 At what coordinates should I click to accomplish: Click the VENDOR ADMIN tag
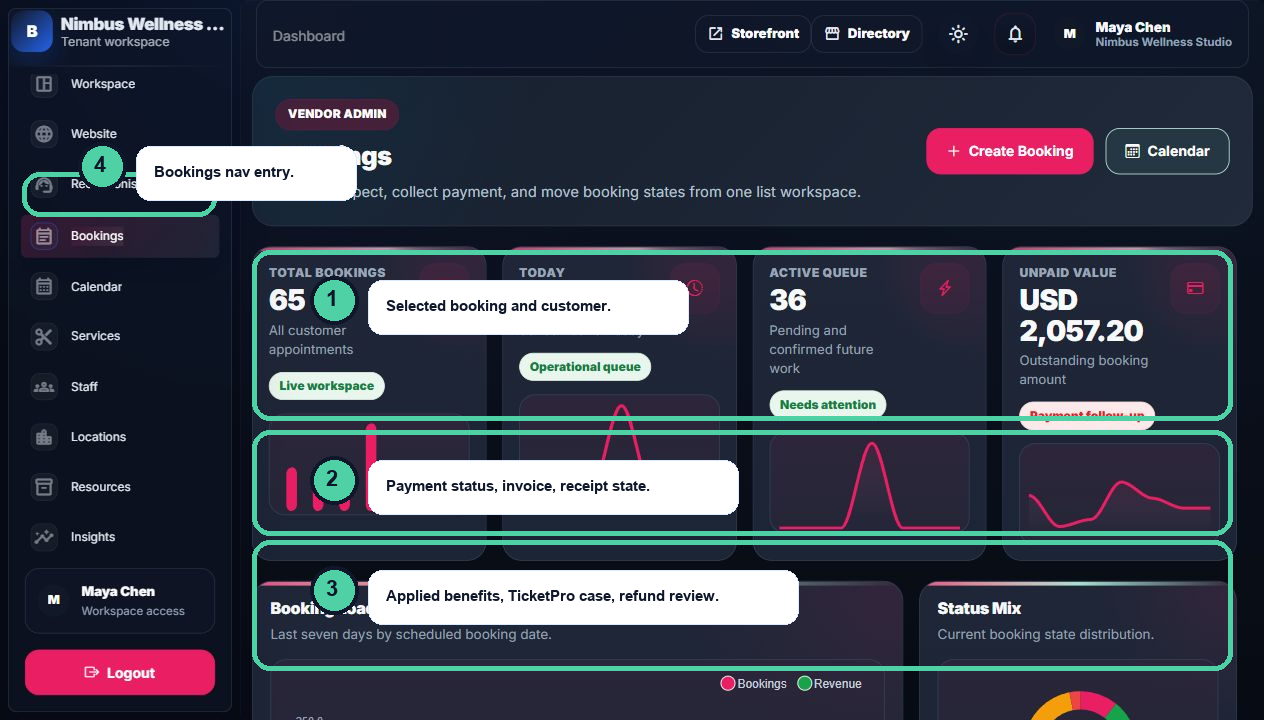(337, 114)
